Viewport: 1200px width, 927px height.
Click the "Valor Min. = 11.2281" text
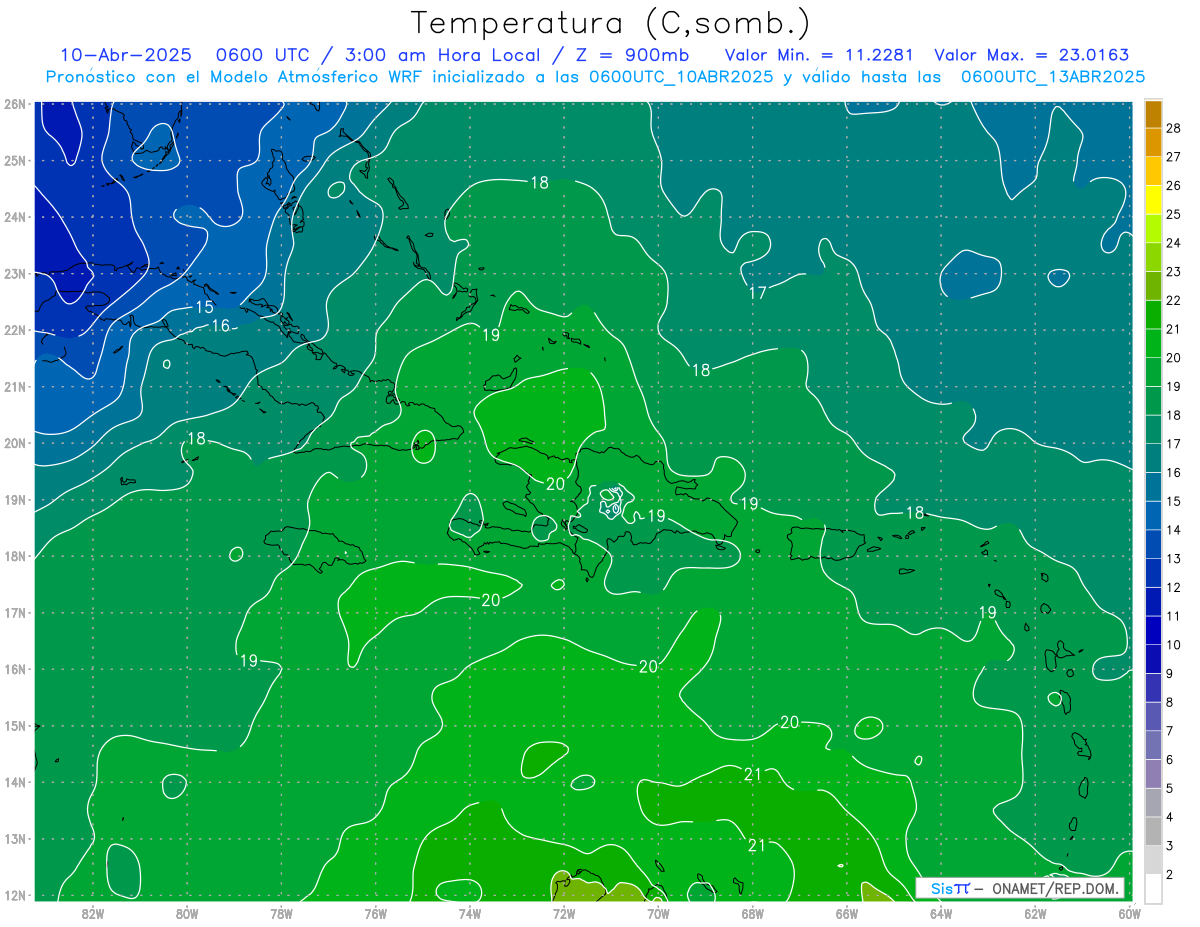pyautogui.click(x=821, y=55)
